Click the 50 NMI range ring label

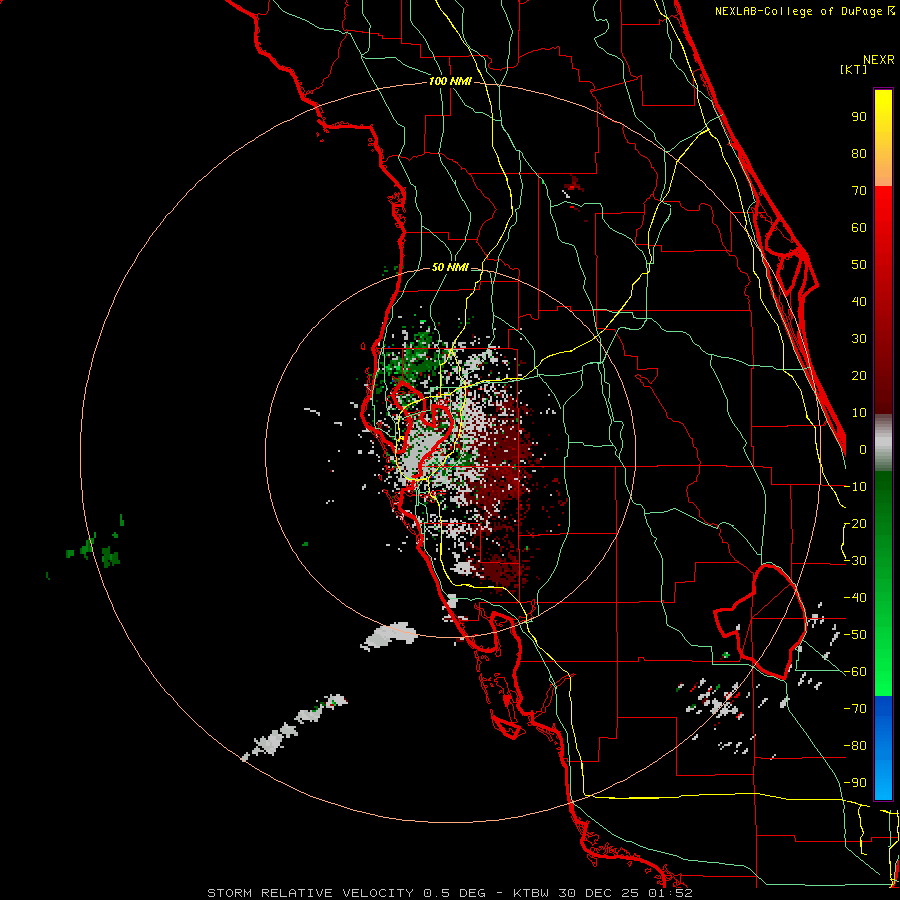pyautogui.click(x=450, y=267)
